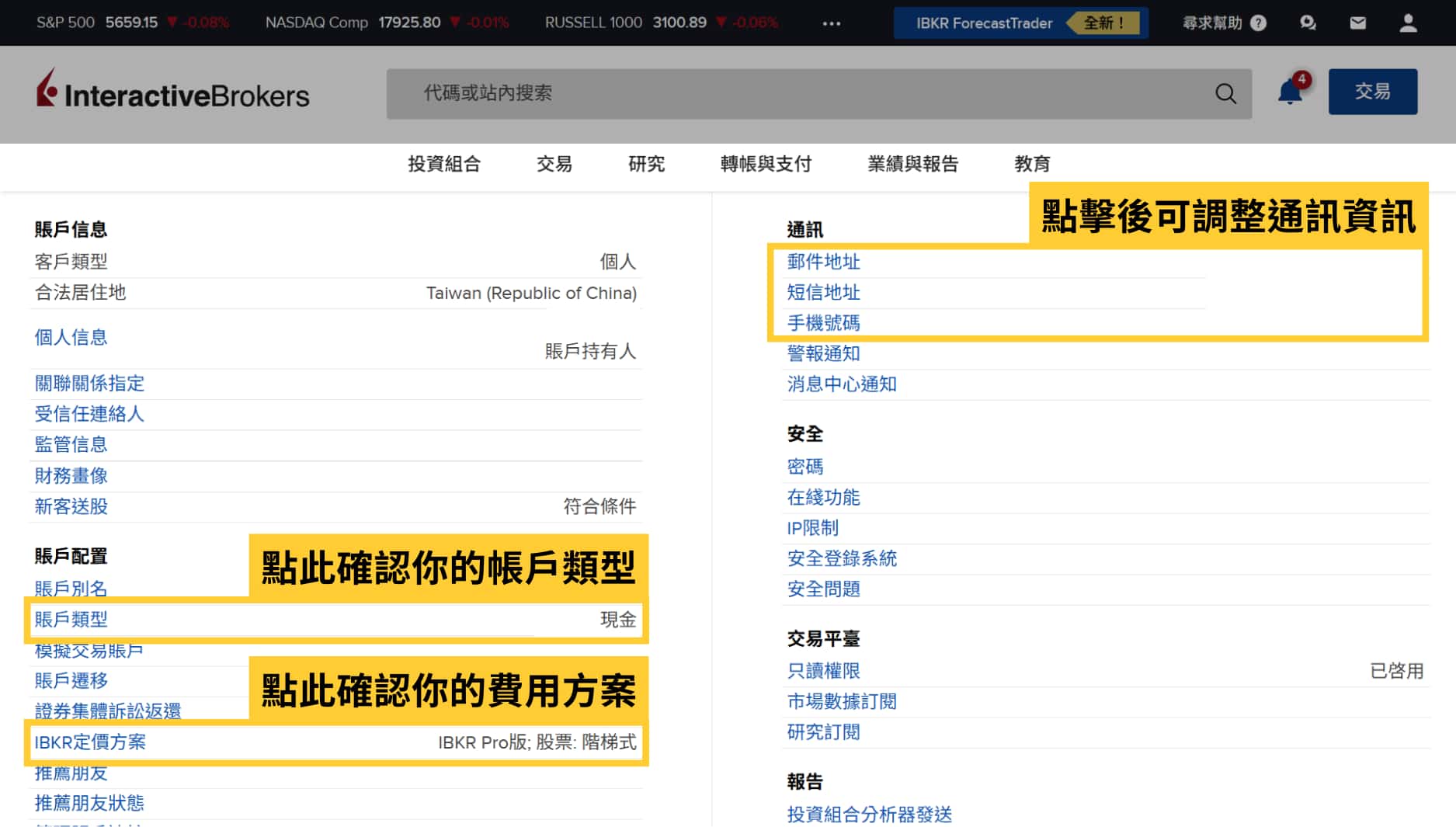Image resolution: width=1456 pixels, height=827 pixels.
Task: Click the 已啓用 read-only status
Action: (x=1397, y=671)
